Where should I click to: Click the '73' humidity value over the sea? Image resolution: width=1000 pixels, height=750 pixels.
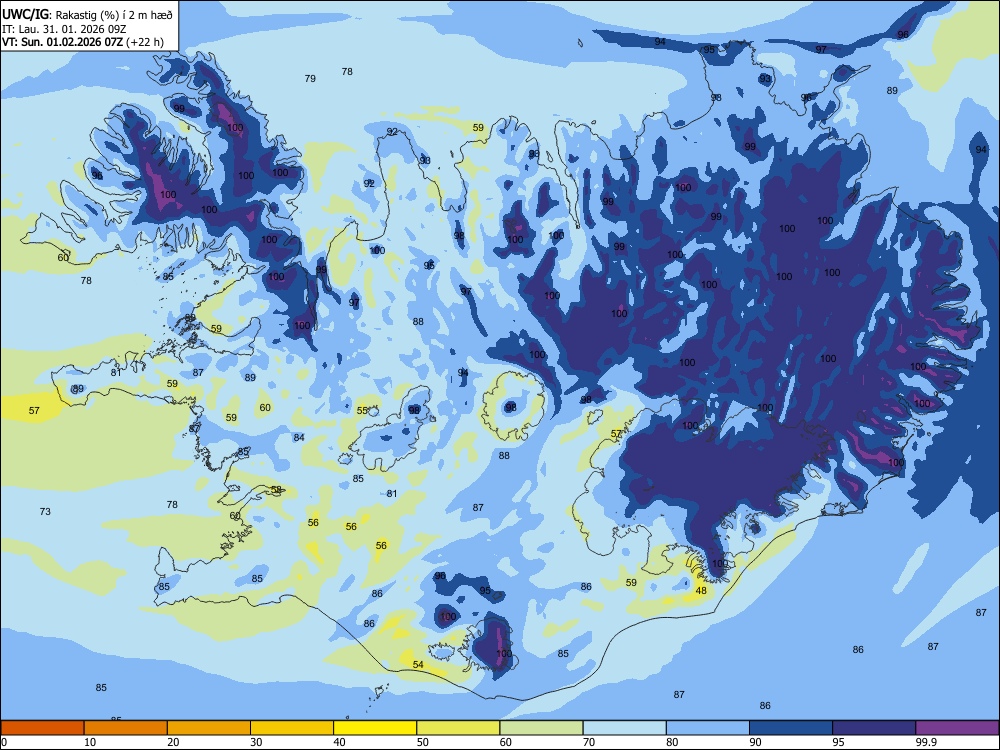point(45,511)
